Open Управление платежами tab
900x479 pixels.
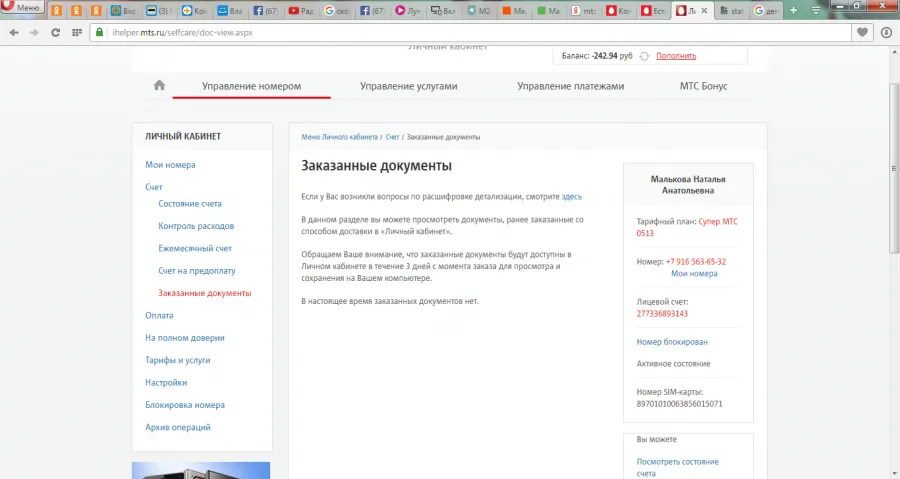571,86
